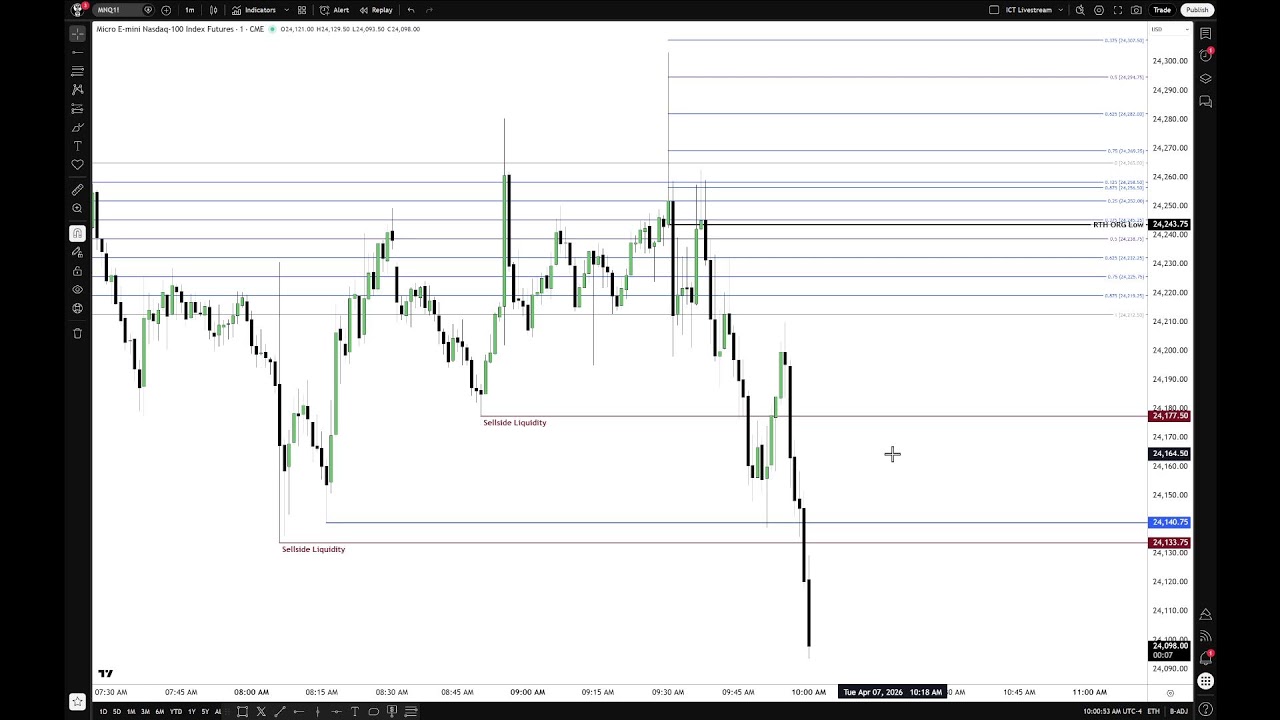Open the 1m timeframe dropdown
This screenshot has height=720, width=1280.
tap(190, 10)
